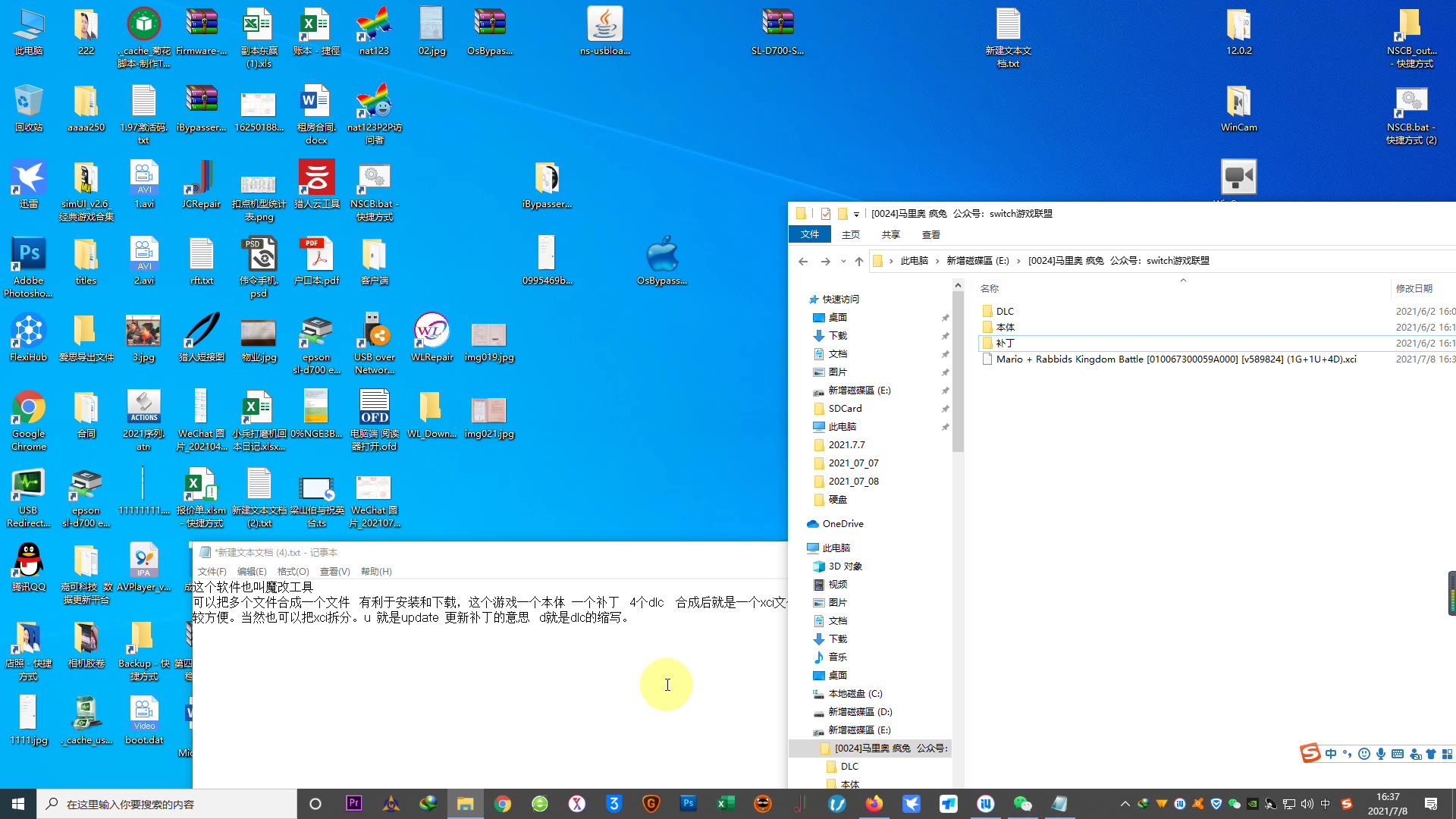Open Notepad 编辑(E) menu
1456x819 pixels.
[252, 572]
